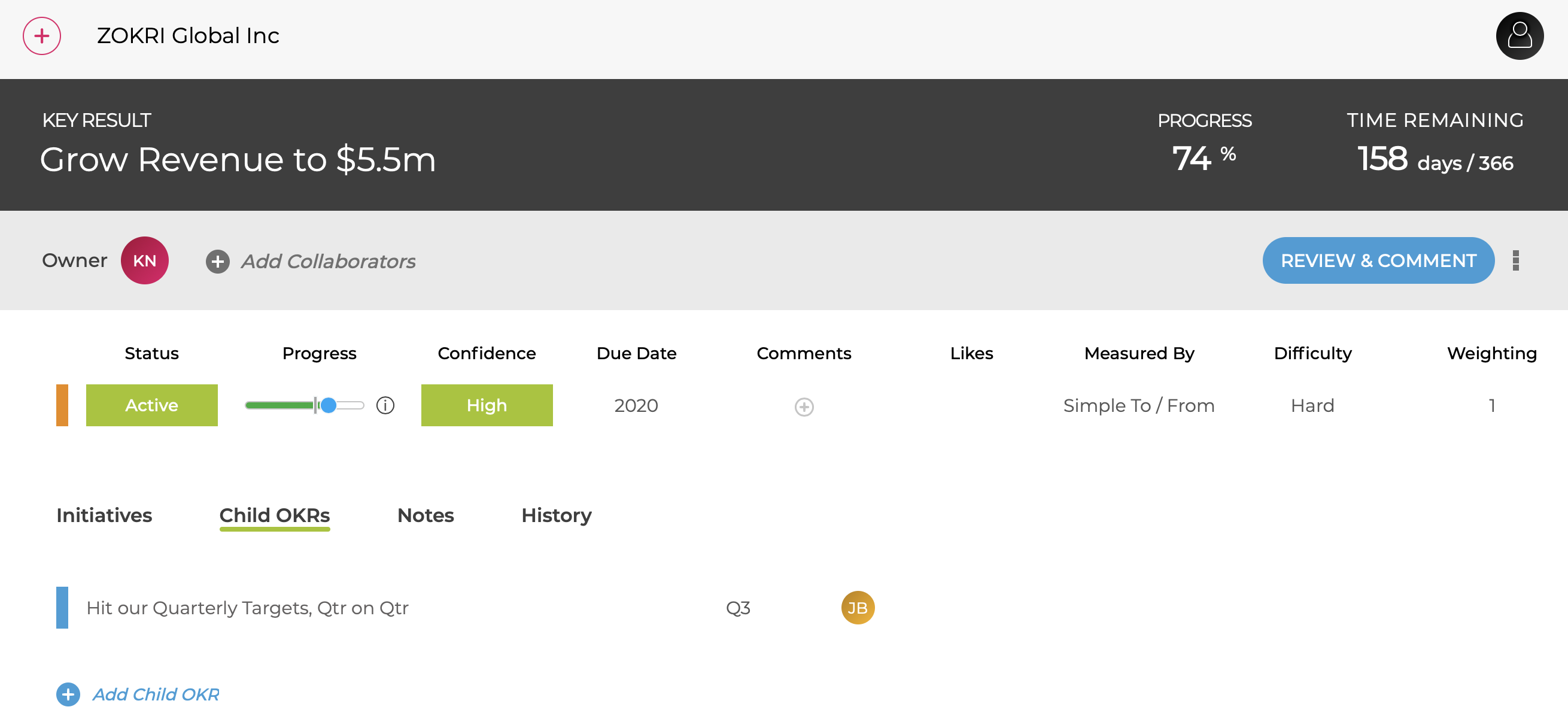Click the Add Child OKR plus icon
The image size is (1568, 728).
click(x=68, y=694)
